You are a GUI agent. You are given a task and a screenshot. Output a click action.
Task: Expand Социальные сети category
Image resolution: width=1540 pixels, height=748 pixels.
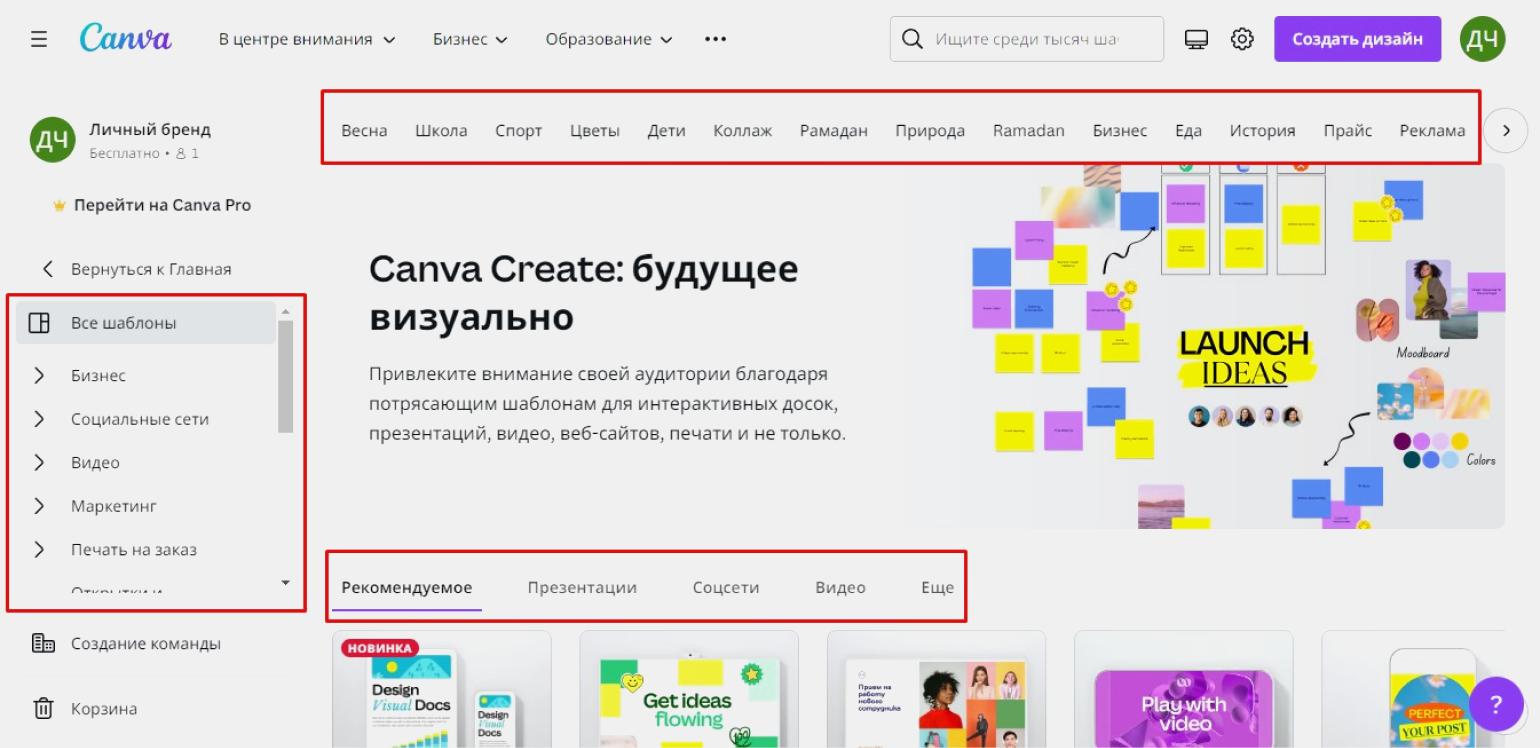pos(39,419)
